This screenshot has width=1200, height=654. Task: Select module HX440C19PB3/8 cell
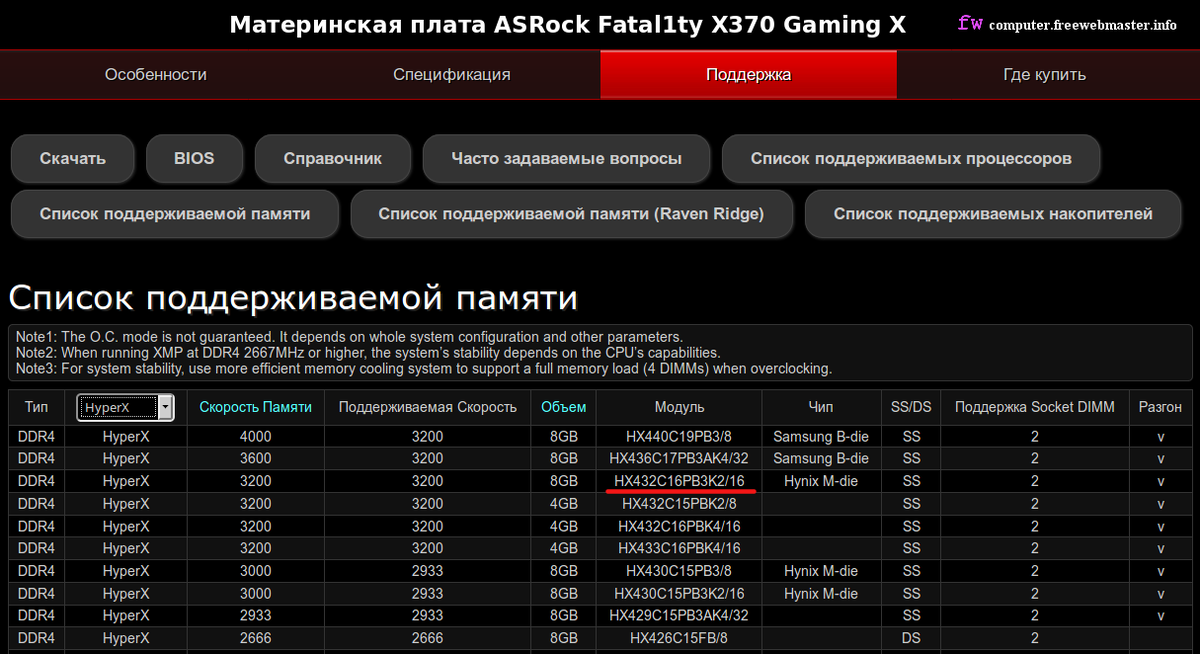[x=679, y=436]
